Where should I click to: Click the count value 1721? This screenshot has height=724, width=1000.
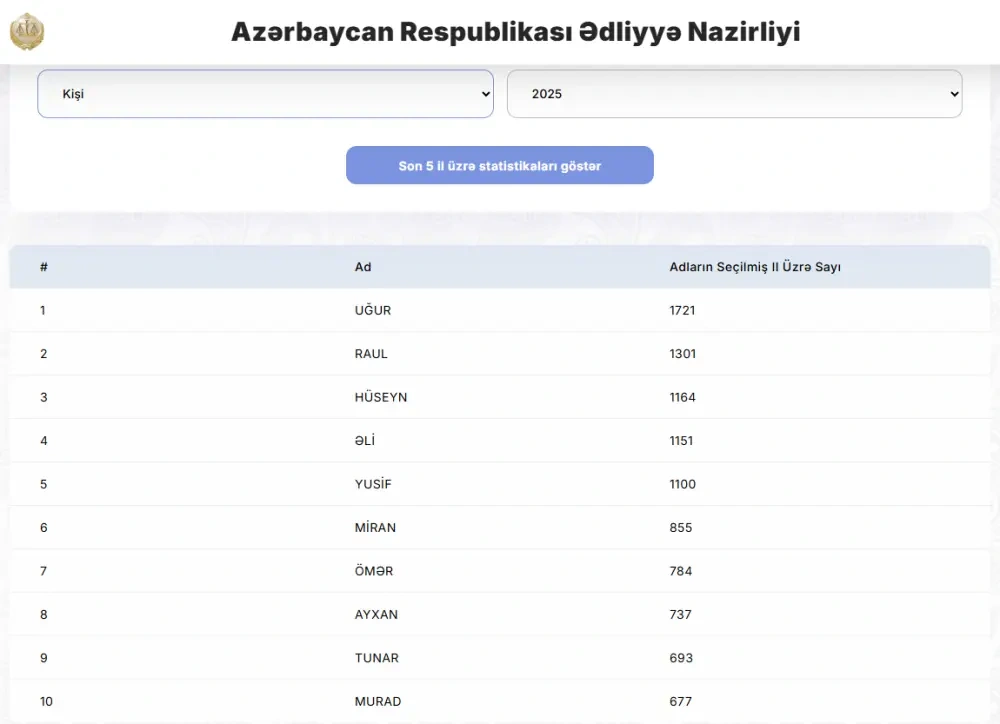[682, 310]
